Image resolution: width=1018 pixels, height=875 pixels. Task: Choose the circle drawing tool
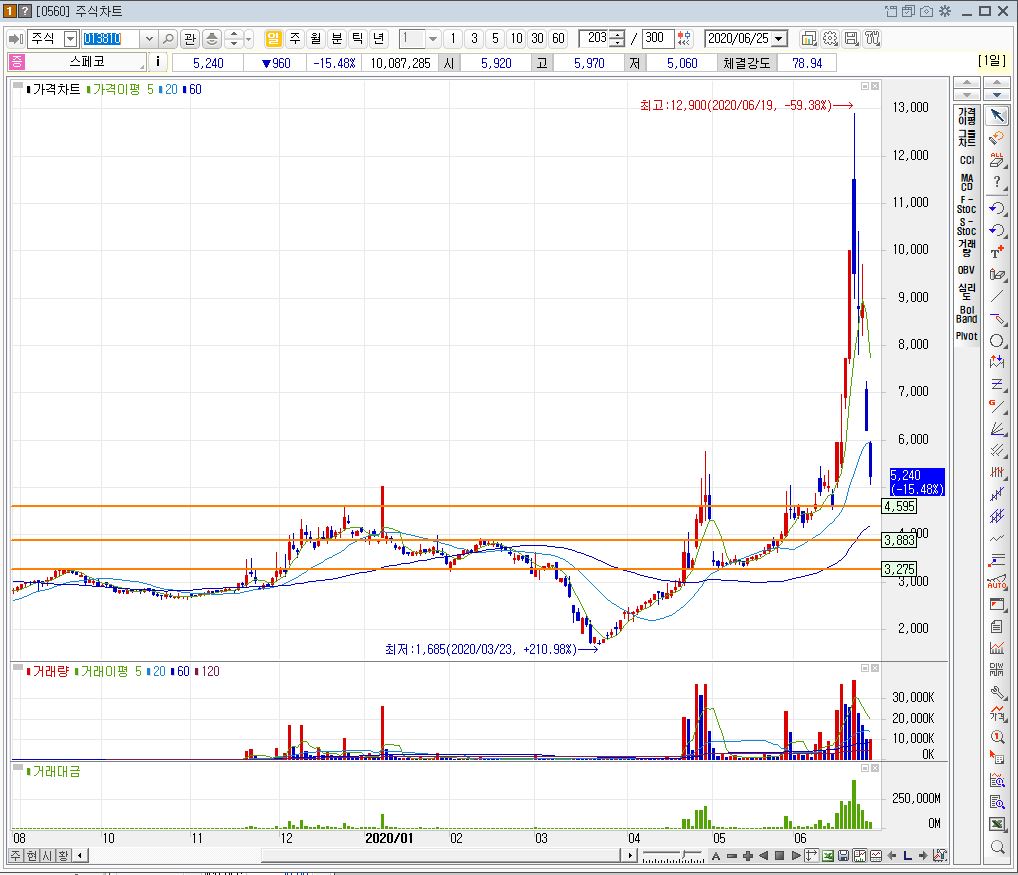pyautogui.click(x=997, y=341)
